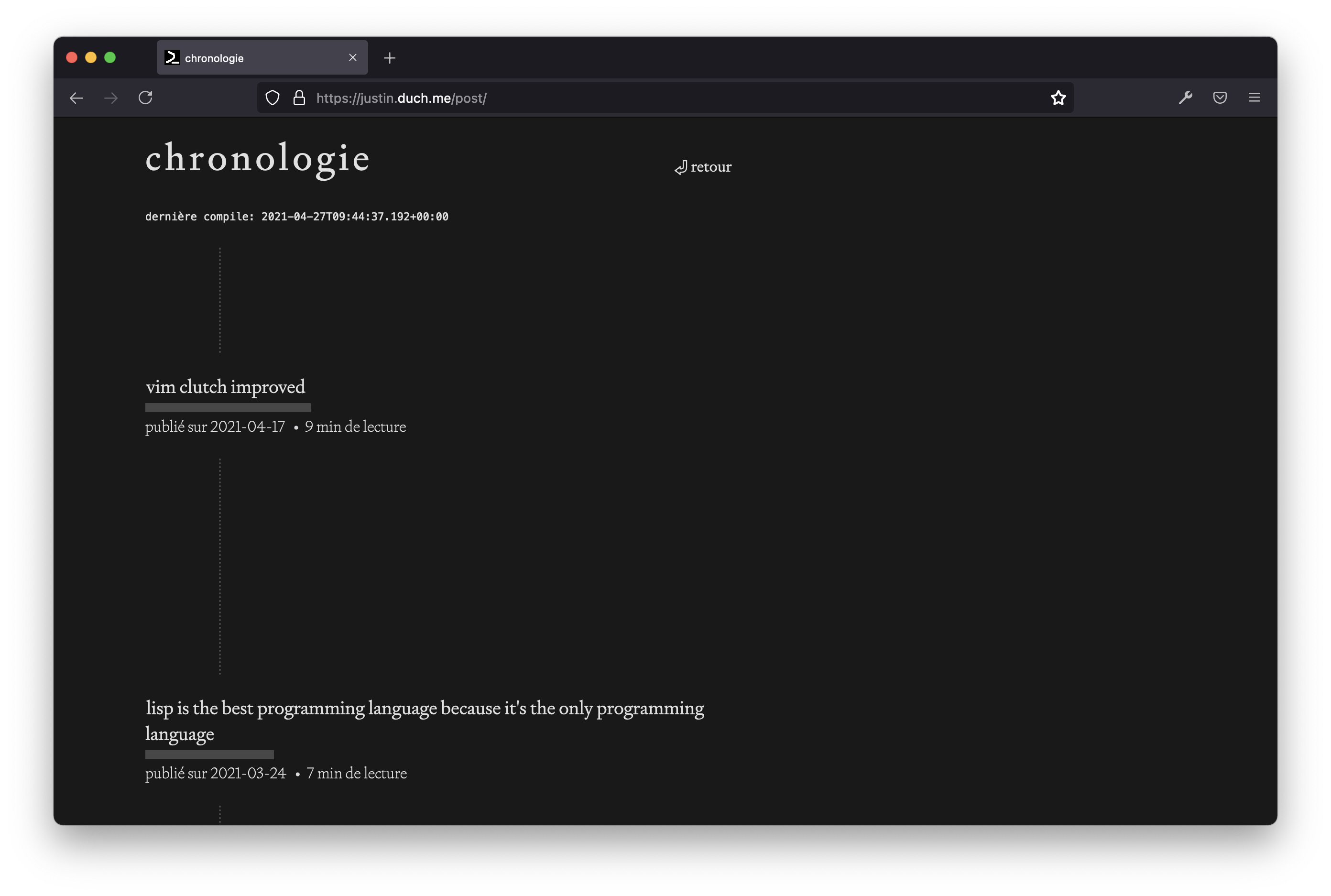Click the forward navigation arrow
Image resolution: width=1331 pixels, height=896 pixels.
click(x=111, y=98)
